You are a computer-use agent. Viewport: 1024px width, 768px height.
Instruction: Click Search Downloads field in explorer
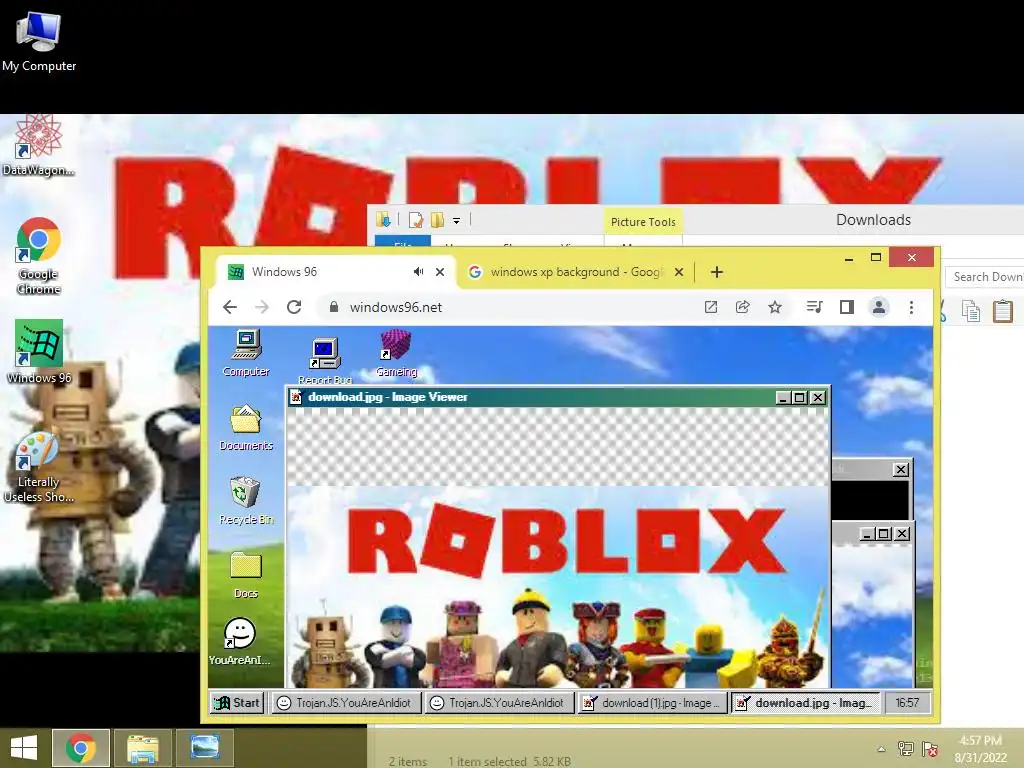985,277
